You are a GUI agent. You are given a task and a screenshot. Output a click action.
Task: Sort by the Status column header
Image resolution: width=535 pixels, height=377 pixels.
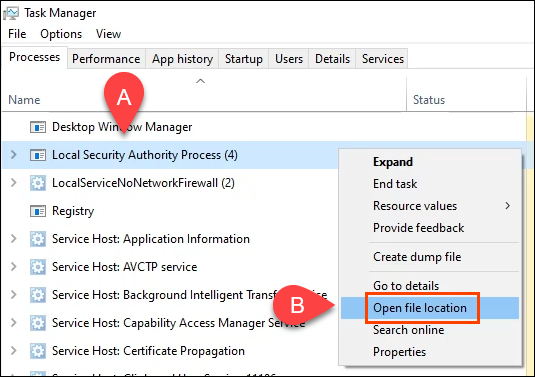[429, 100]
